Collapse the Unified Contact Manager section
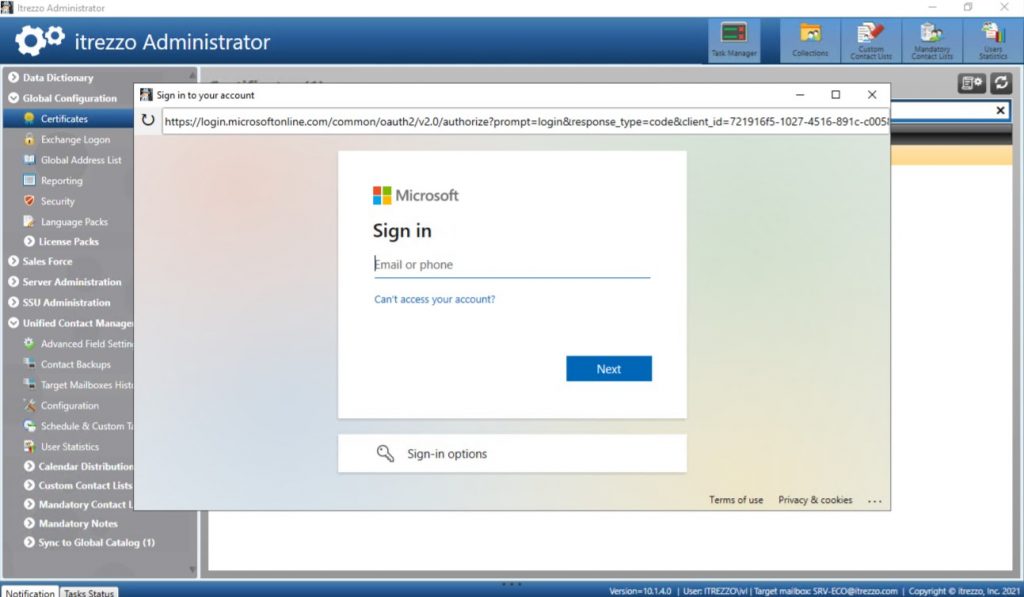This screenshot has height=597, width=1024. tap(13, 323)
